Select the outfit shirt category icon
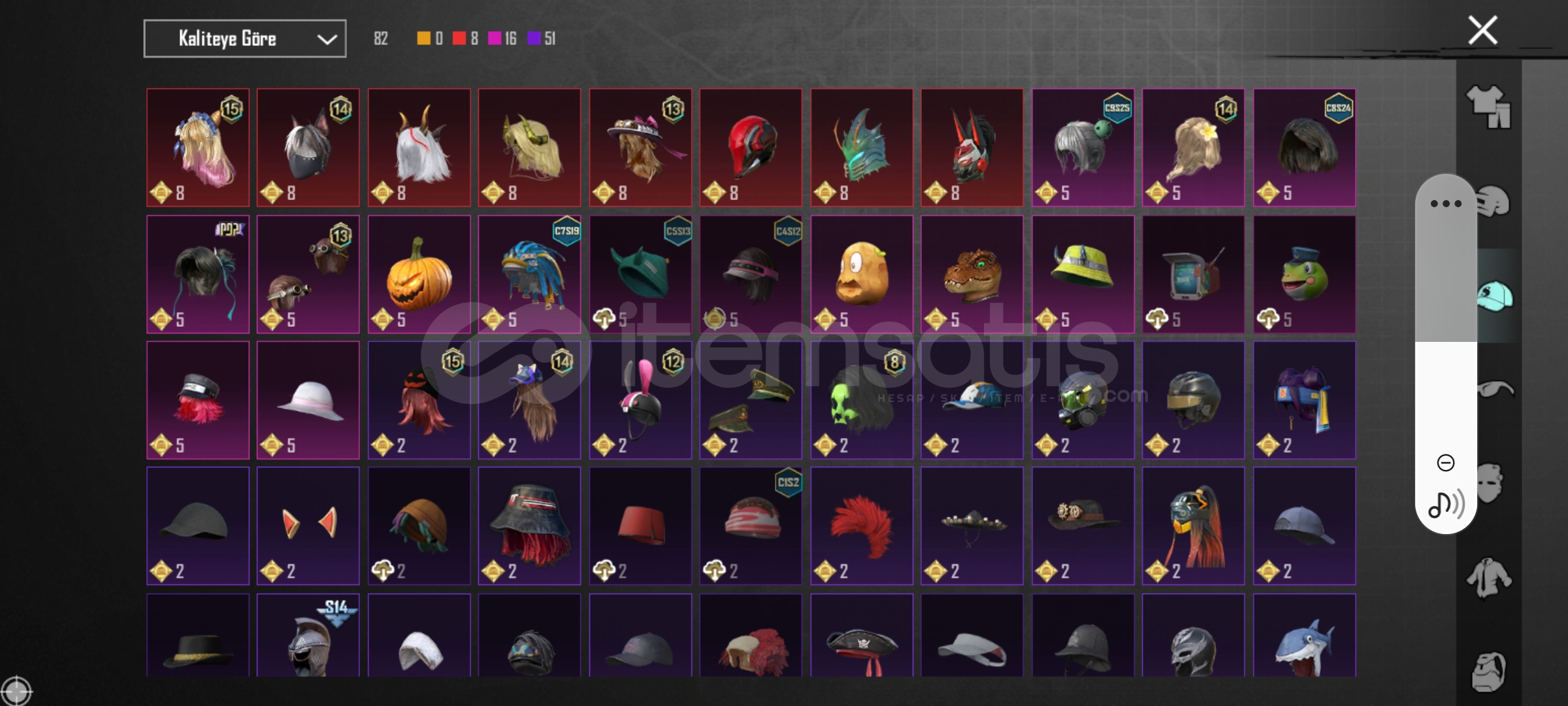 (x=1489, y=107)
